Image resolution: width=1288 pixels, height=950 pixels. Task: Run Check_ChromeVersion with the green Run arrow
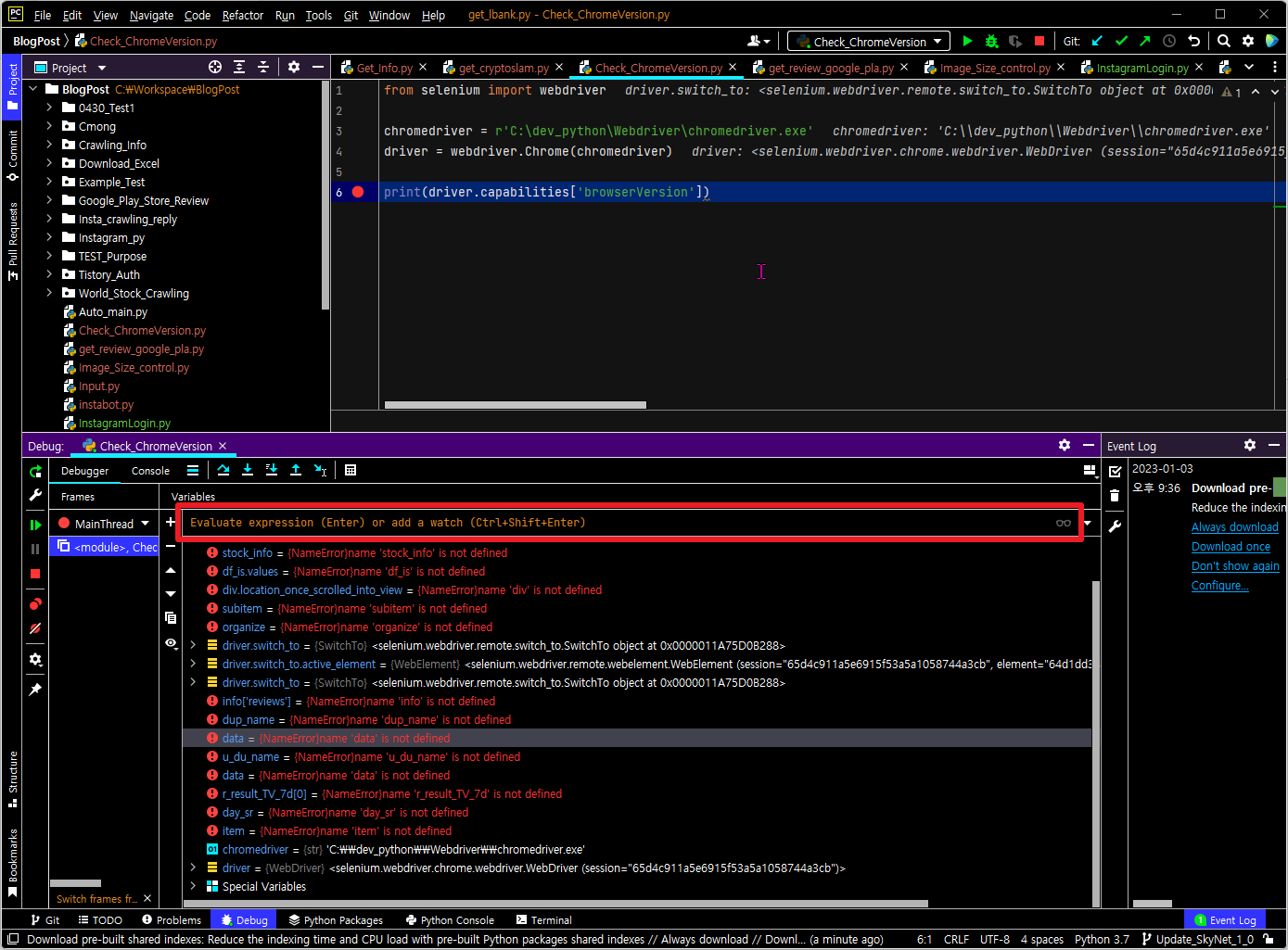pos(967,41)
